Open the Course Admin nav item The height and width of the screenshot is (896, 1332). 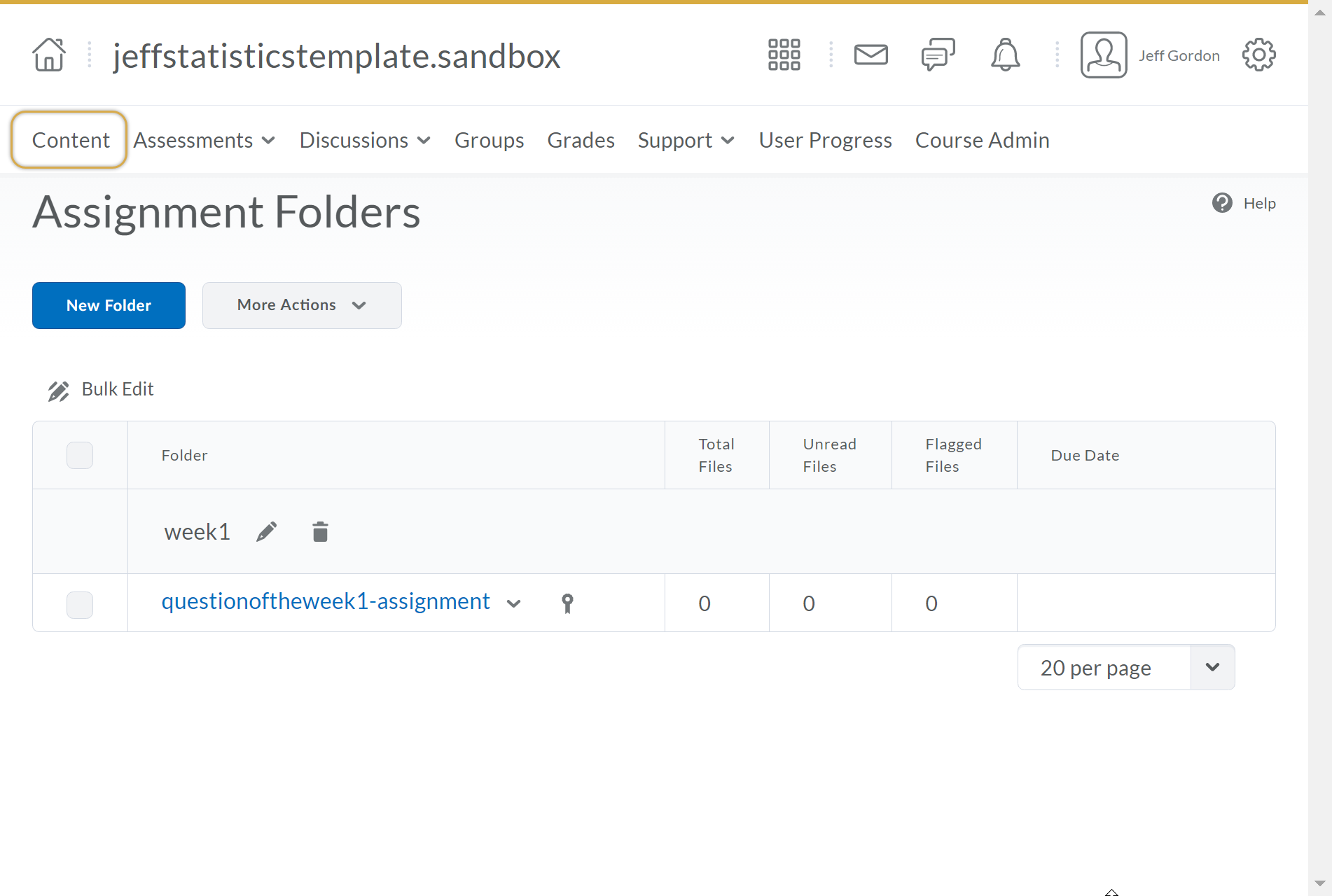(982, 140)
